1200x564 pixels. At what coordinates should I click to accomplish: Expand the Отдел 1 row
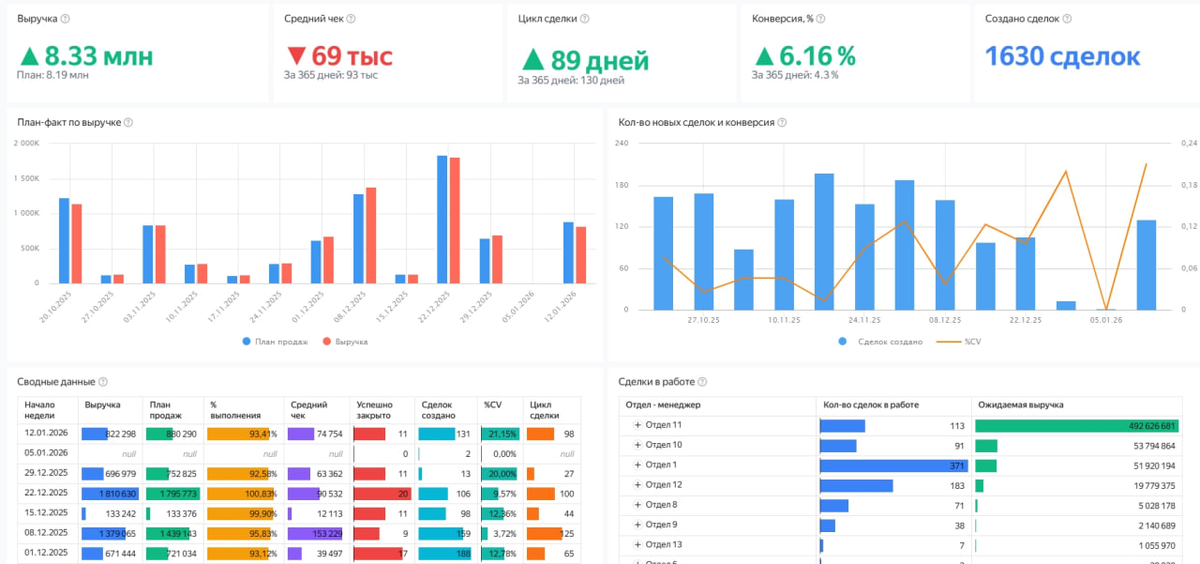tap(637, 465)
